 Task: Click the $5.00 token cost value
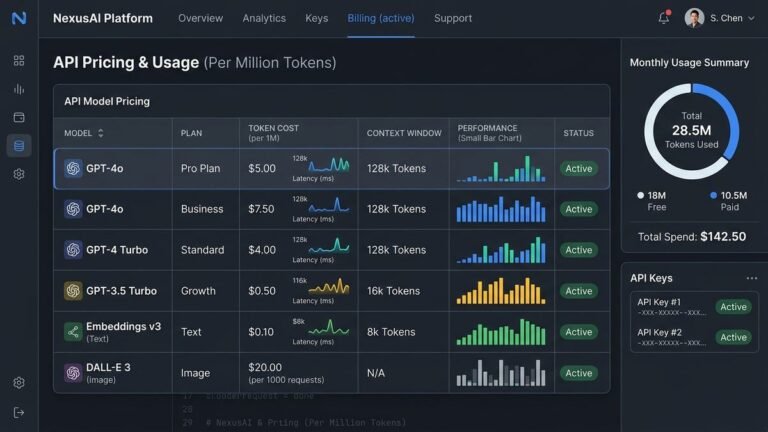[x=262, y=168]
